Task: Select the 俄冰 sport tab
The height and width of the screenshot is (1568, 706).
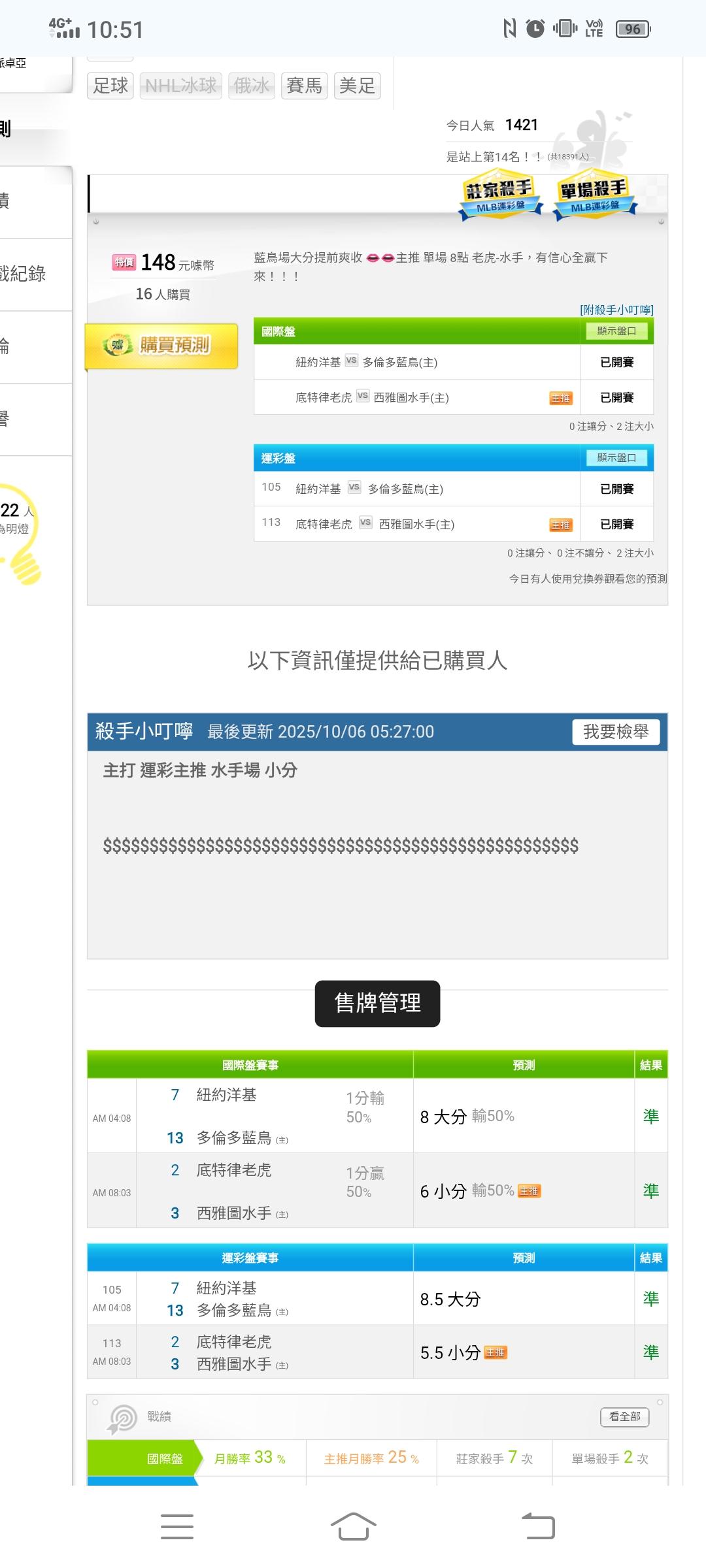Action: (x=252, y=86)
